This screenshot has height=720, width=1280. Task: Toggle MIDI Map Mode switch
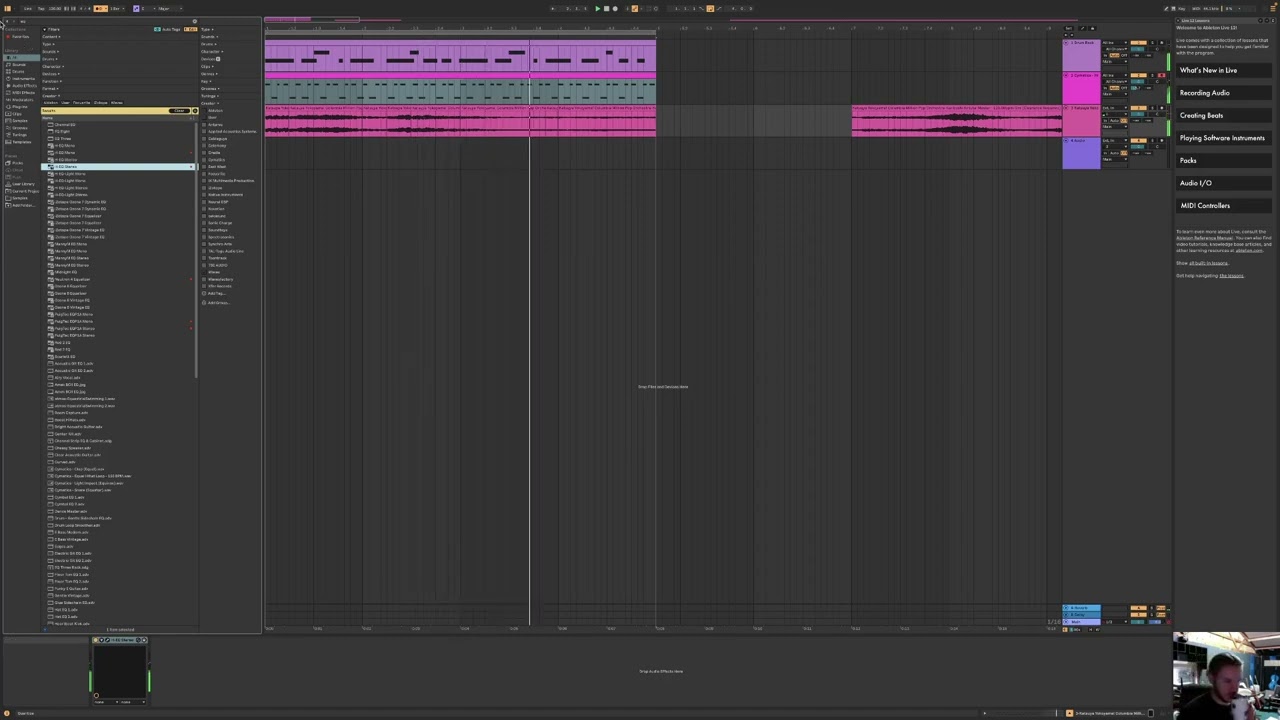pos(1196,9)
